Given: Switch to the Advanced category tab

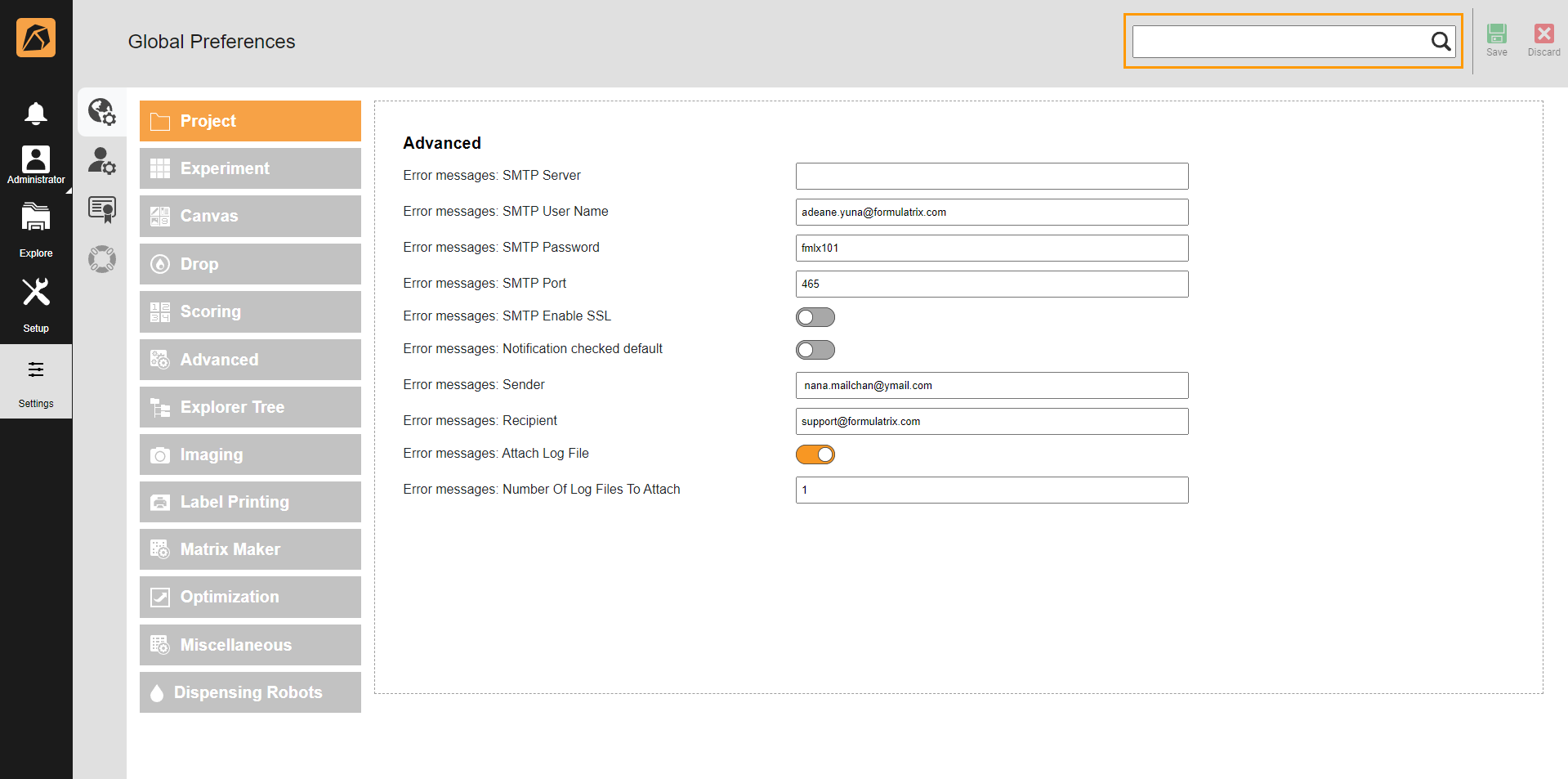Looking at the screenshot, I should [x=250, y=360].
